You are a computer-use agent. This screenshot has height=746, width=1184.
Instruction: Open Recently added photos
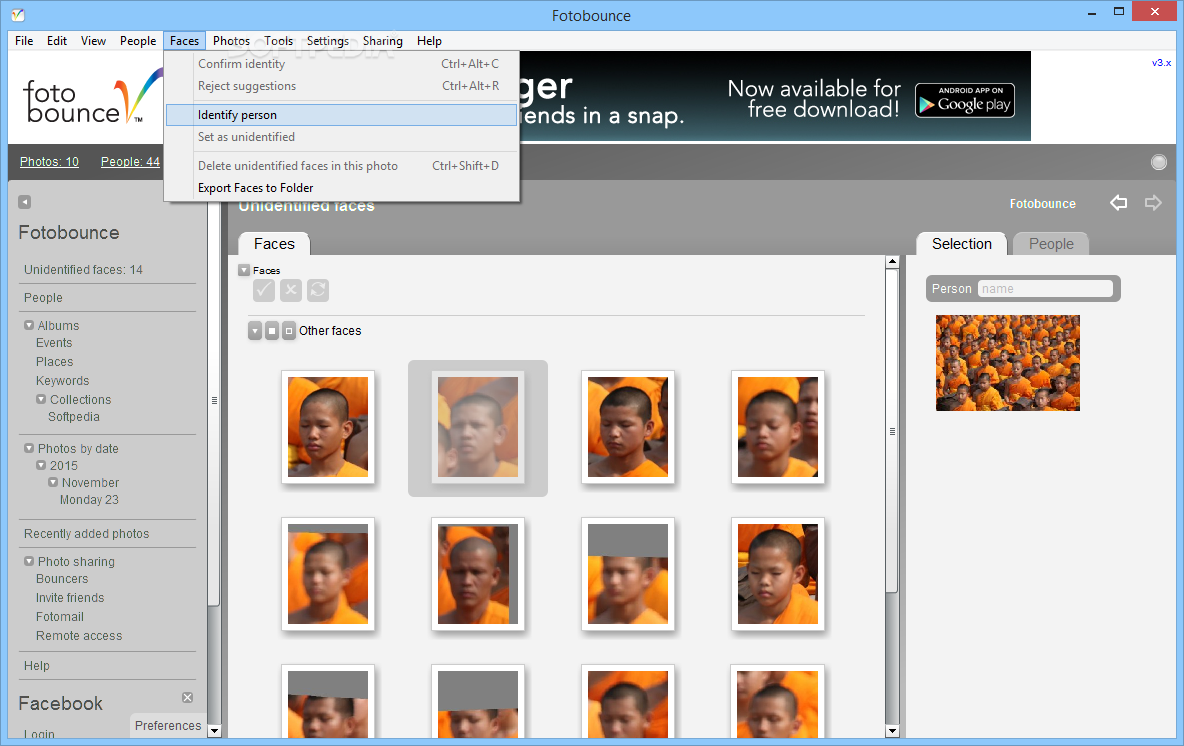(86, 534)
